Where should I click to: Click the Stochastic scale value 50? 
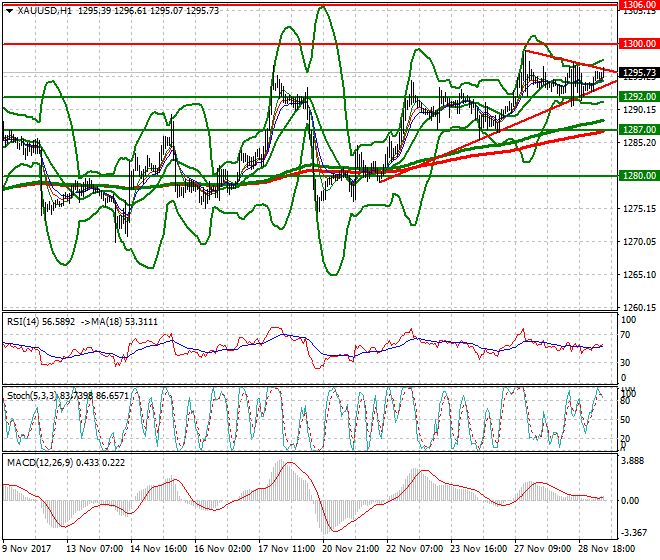[x=626, y=420]
